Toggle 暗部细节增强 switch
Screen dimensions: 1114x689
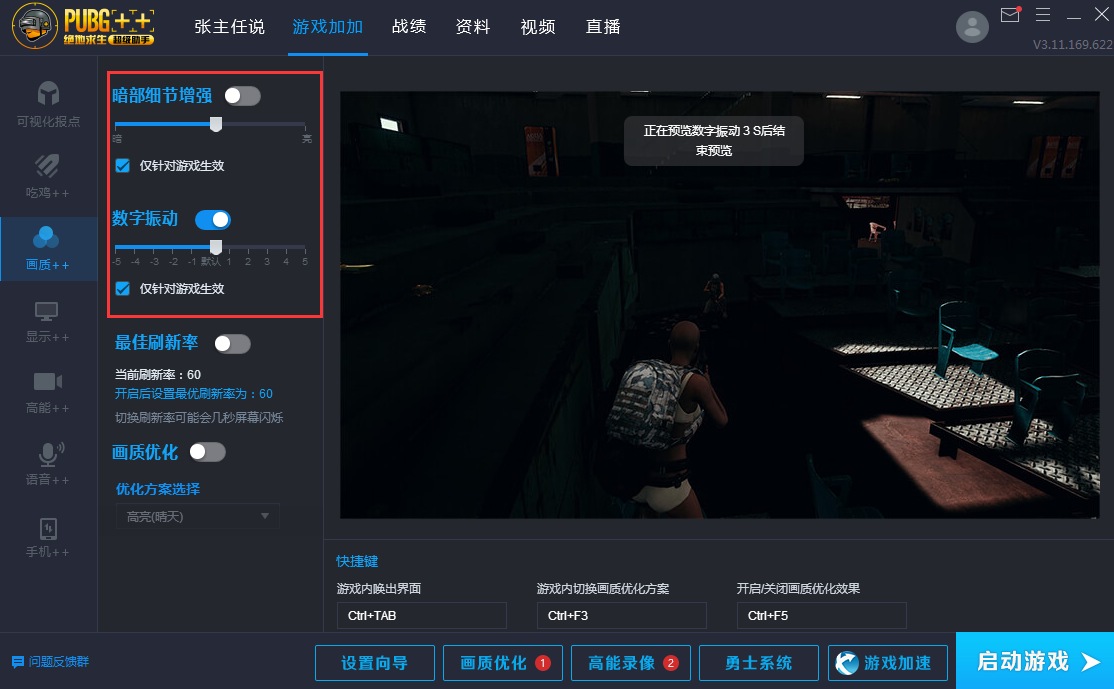[x=242, y=96]
